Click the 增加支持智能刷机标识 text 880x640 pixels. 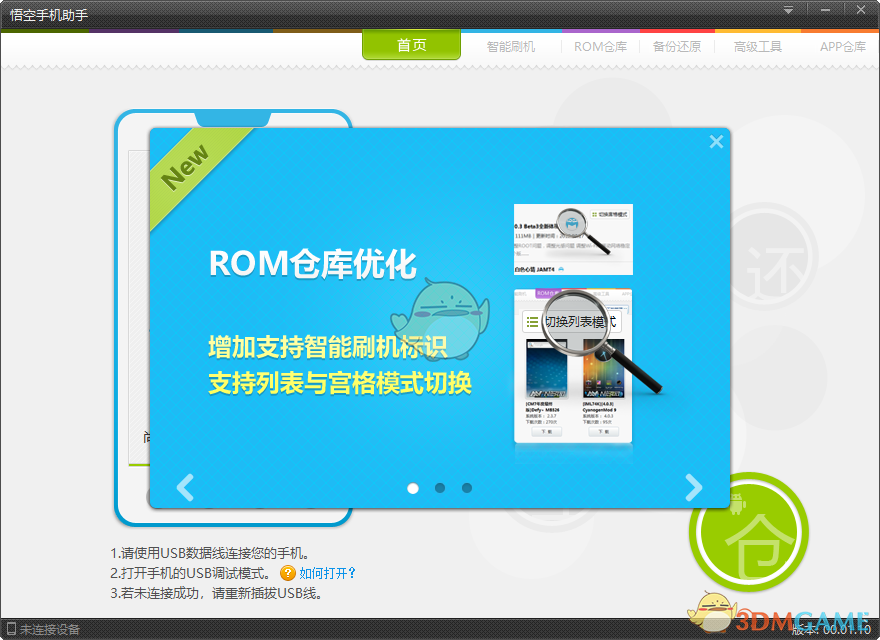pos(327,346)
